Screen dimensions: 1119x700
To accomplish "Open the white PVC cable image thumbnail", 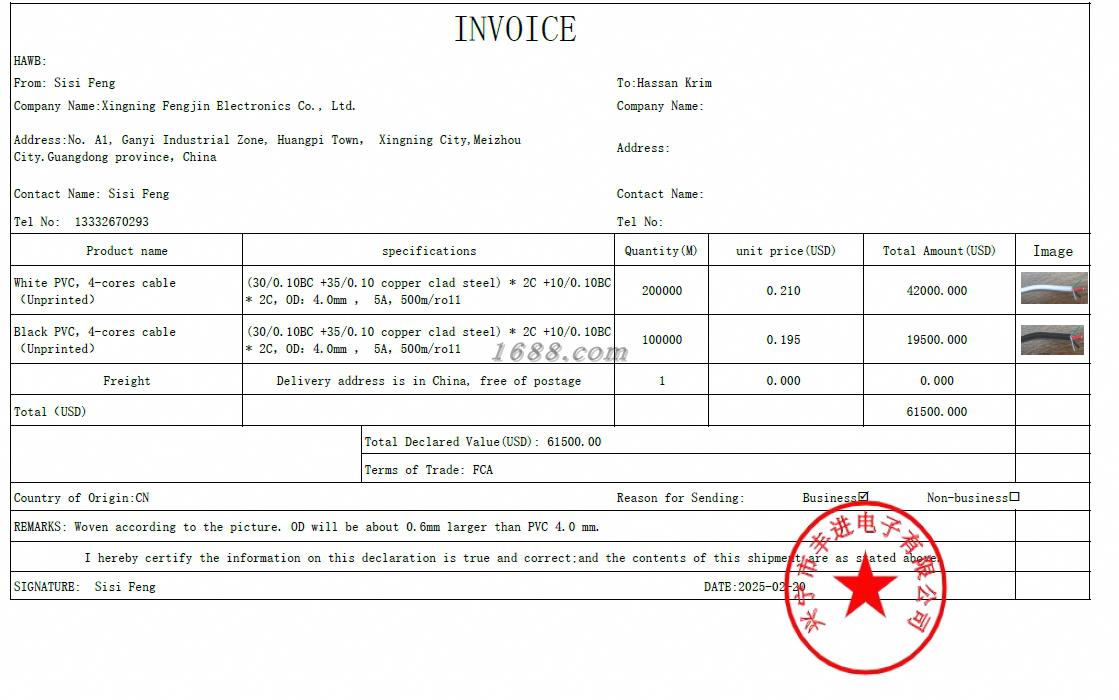I will pyautogui.click(x=1054, y=288).
